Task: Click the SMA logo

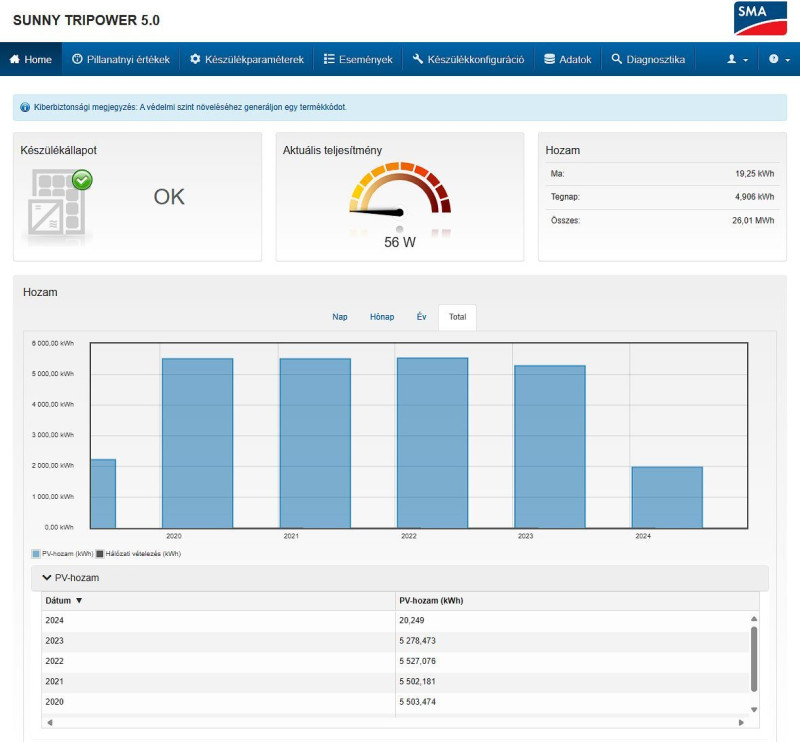Action: click(x=760, y=18)
